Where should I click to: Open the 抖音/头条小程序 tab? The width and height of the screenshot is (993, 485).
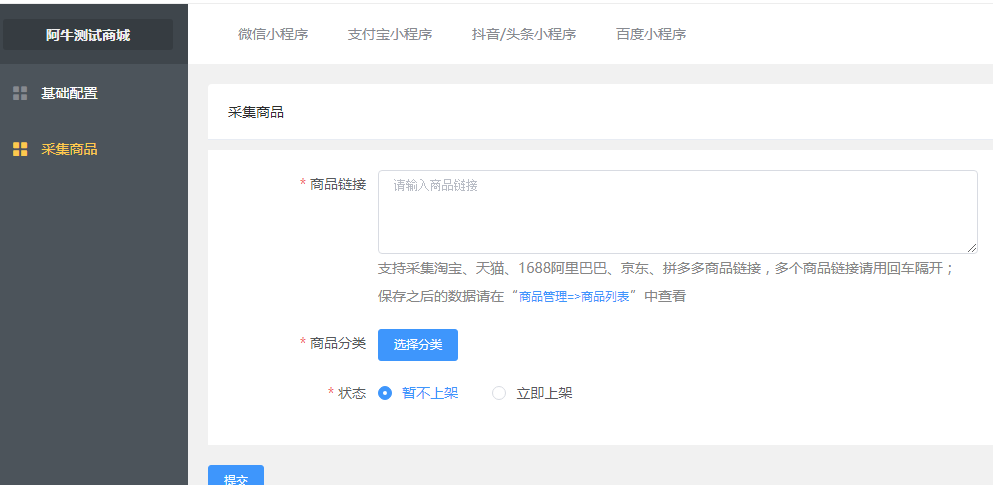point(524,34)
